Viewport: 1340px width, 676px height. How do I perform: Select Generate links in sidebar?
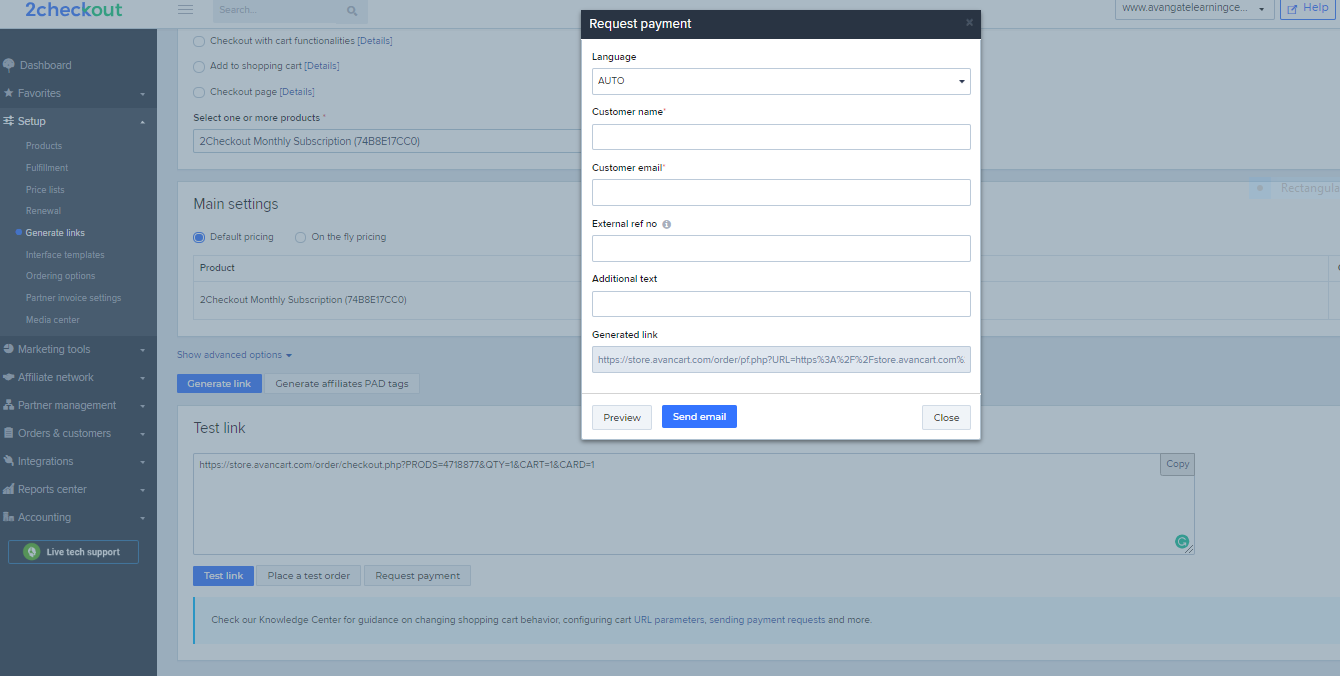[55, 233]
